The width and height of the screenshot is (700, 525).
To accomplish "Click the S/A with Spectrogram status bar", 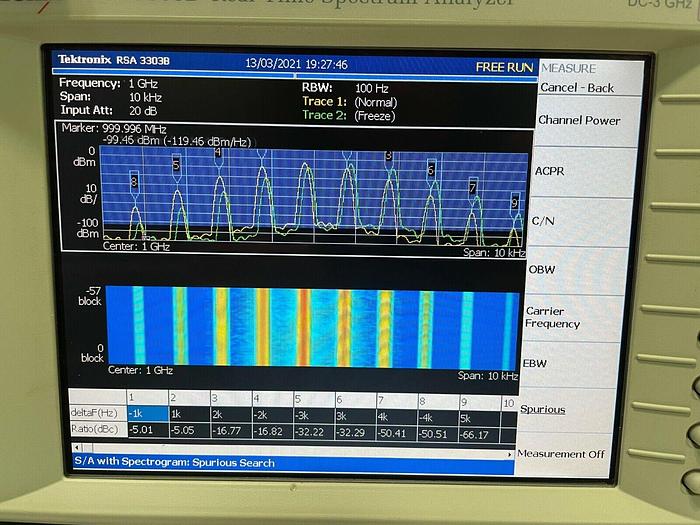I will click(x=293, y=464).
